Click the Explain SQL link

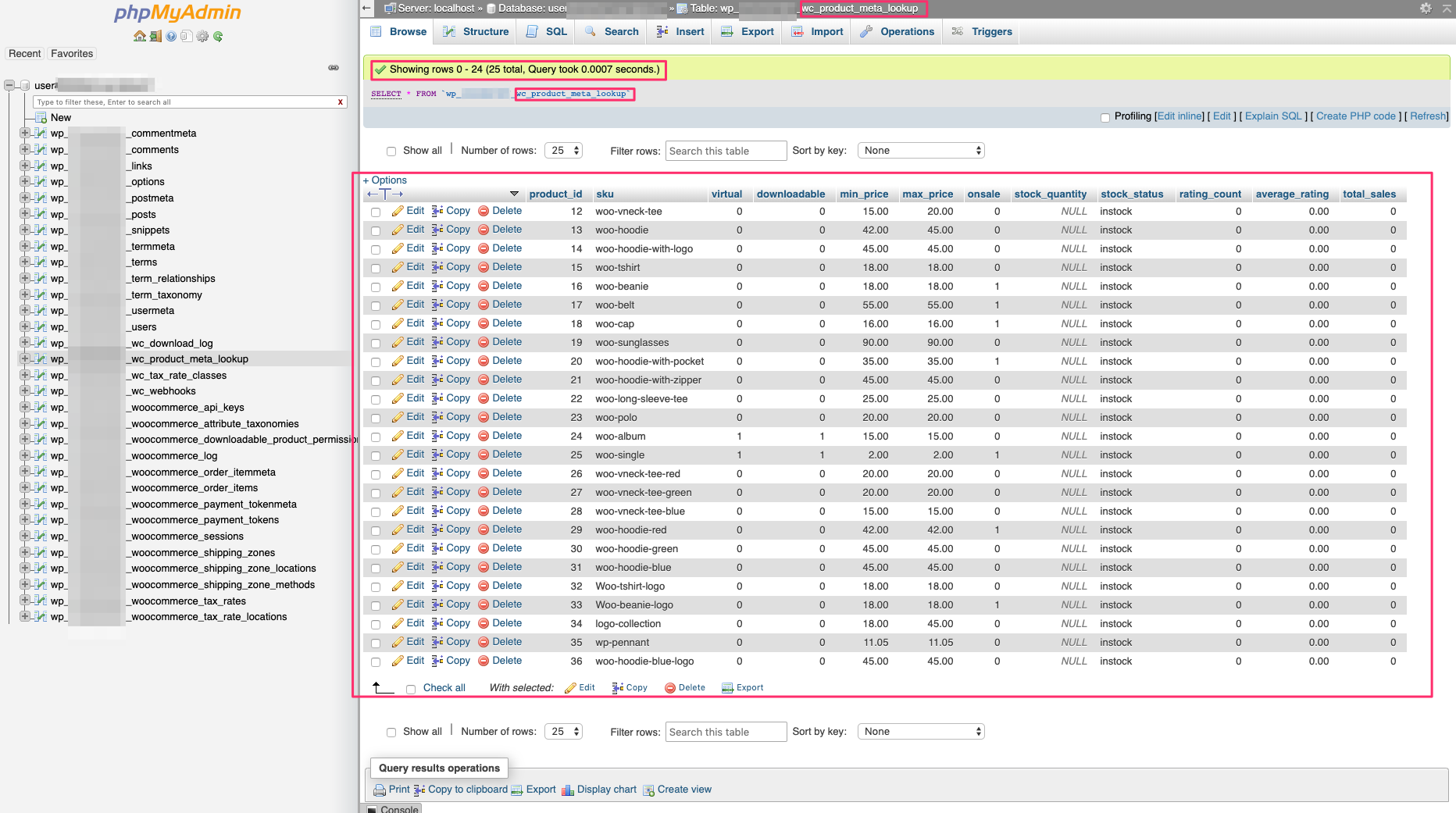[x=1272, y=116]
